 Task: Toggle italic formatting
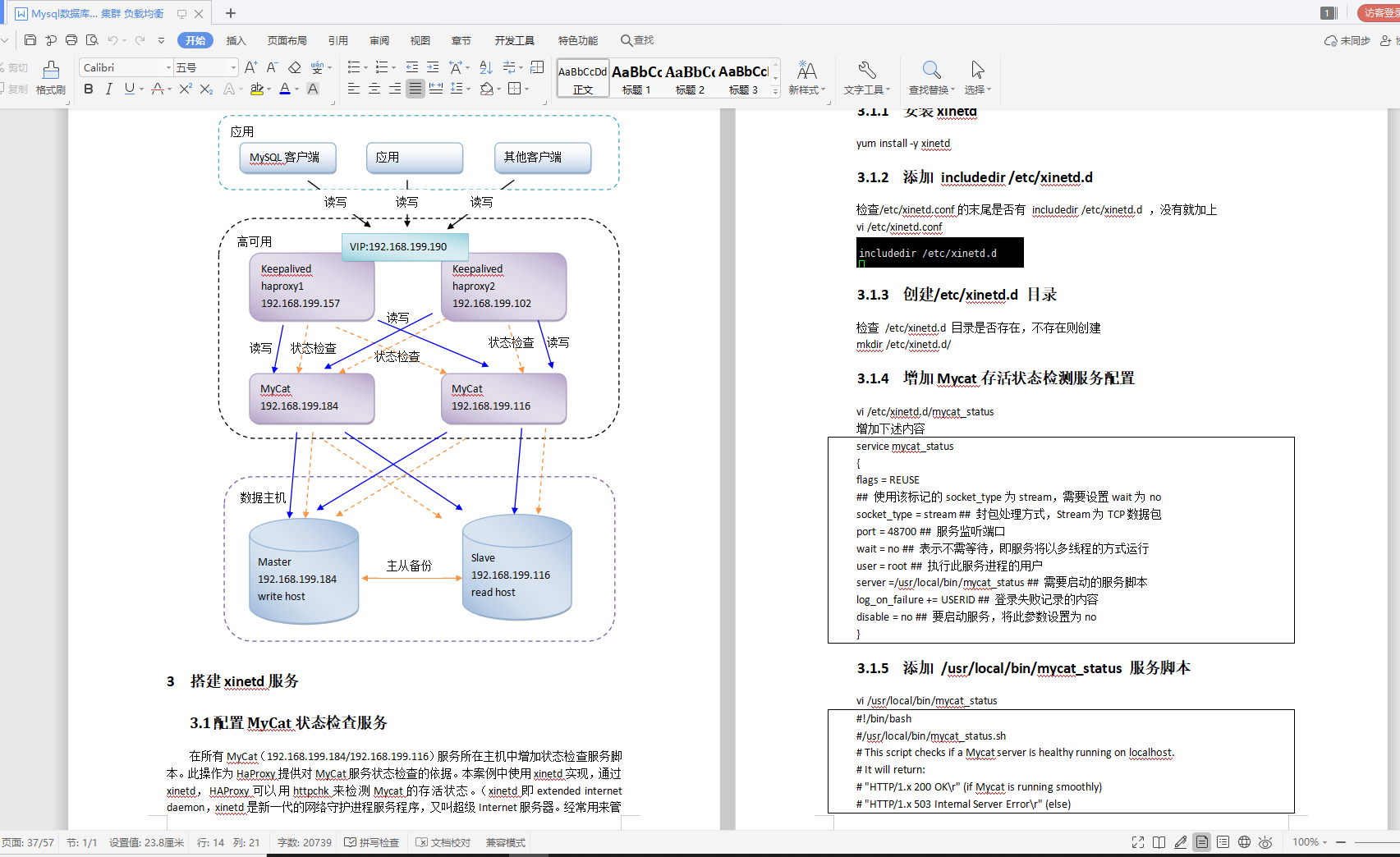(x=109, y=89)
